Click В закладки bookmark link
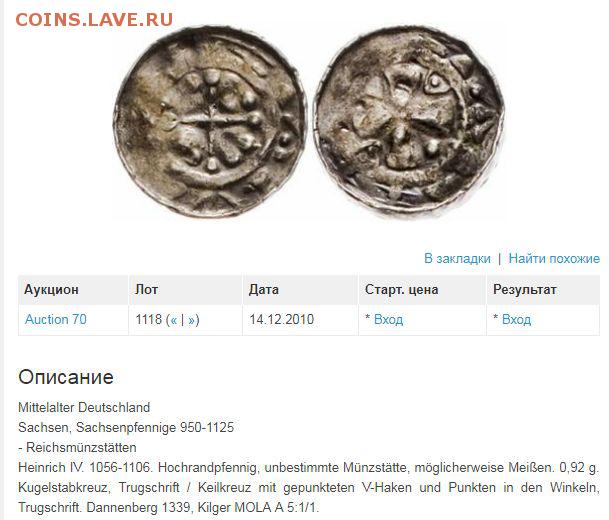Image resolution: width=609 pixels, height=520 pixels. [457, 258]
